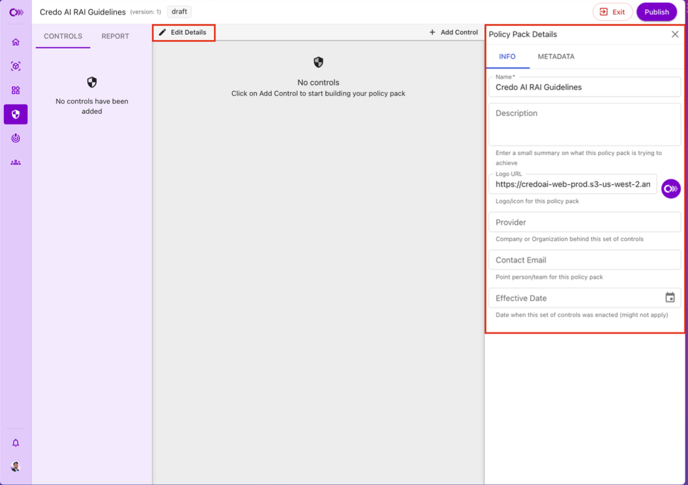688x485 pixels.
Task: Click "Point person/team for this policy pack" text
Action: pyautogui.click(x=549, y=277)
